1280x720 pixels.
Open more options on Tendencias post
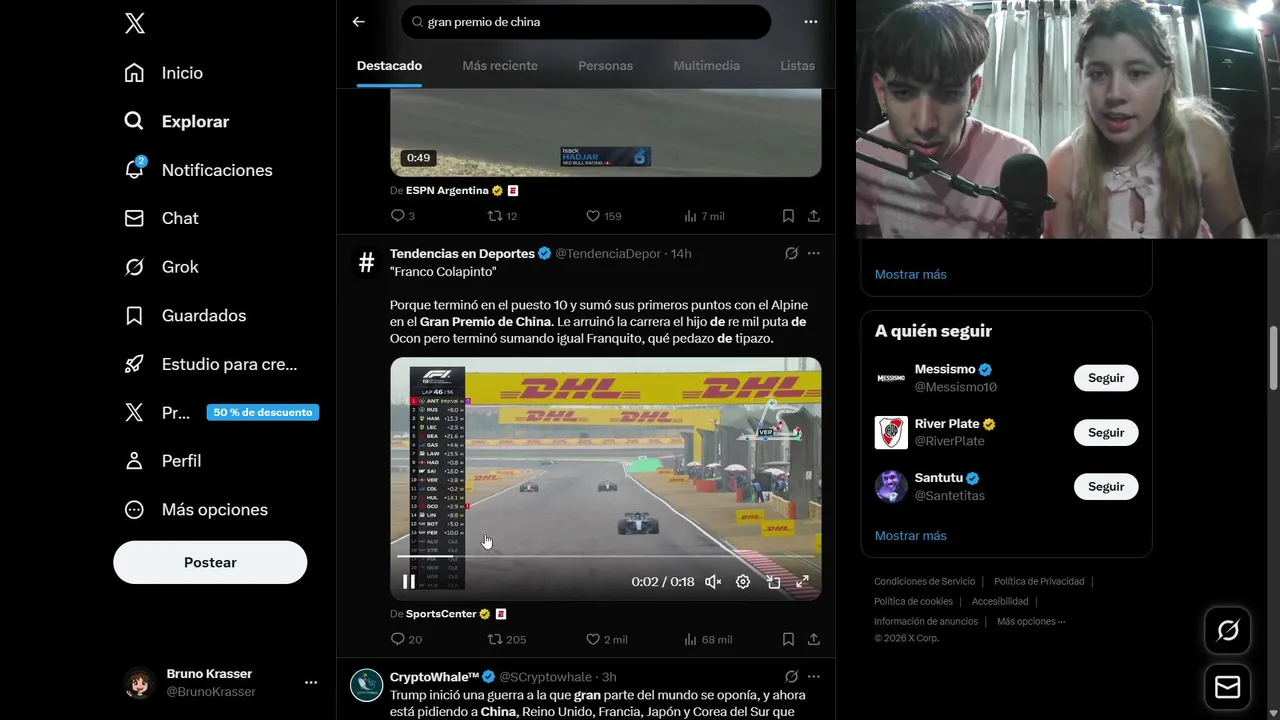coord(814,254)
